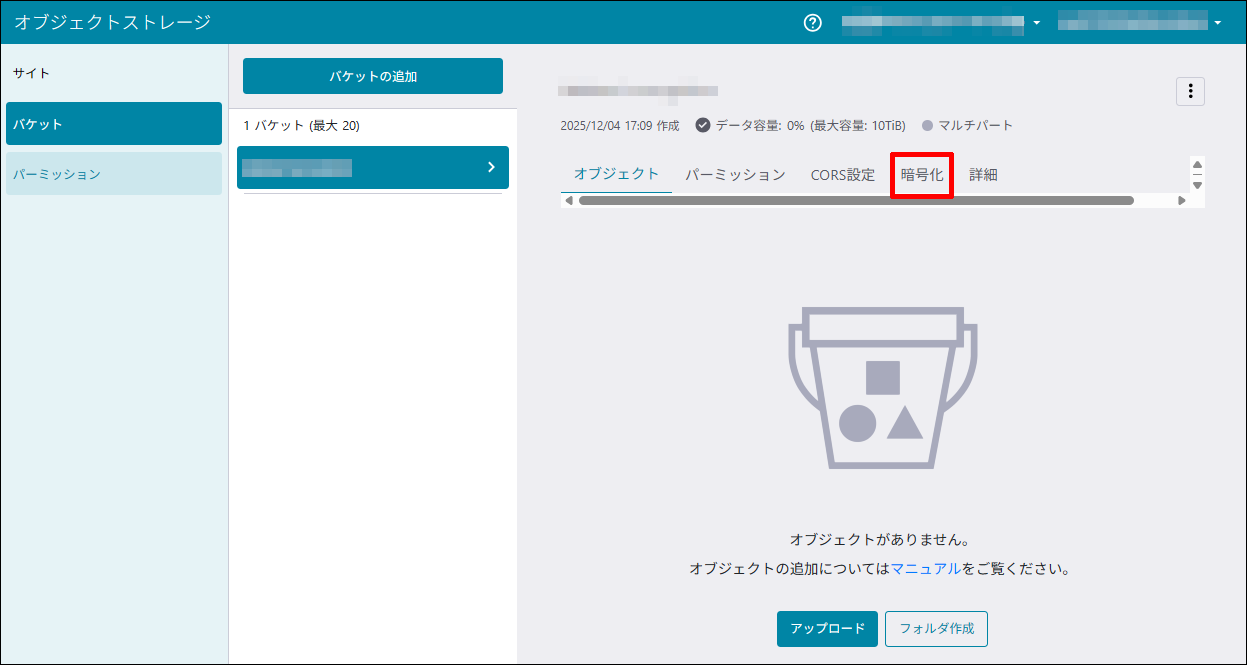
Task: Click tab bar scroll right arrow
Action: point(1181,201)
